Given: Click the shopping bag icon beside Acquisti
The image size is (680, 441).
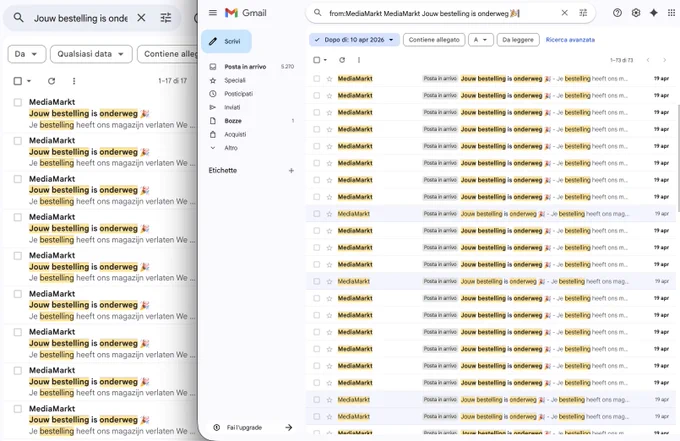Looking at the screenshot, I should point(212,134).
